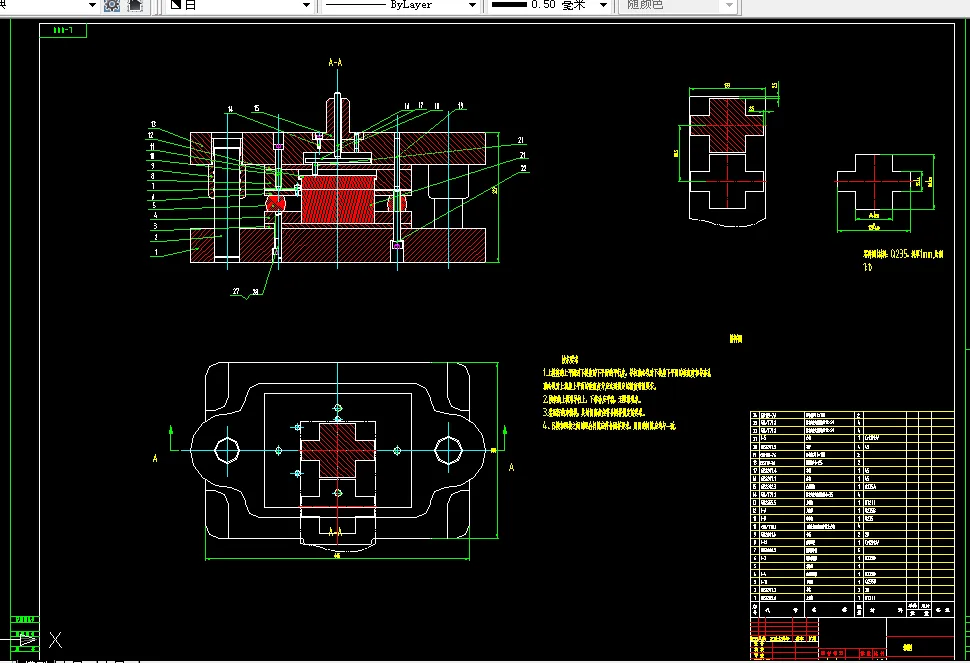Select the yellow A-A title above section view
Viewport: 970px width, 663px height.
(x=335, y=62)
